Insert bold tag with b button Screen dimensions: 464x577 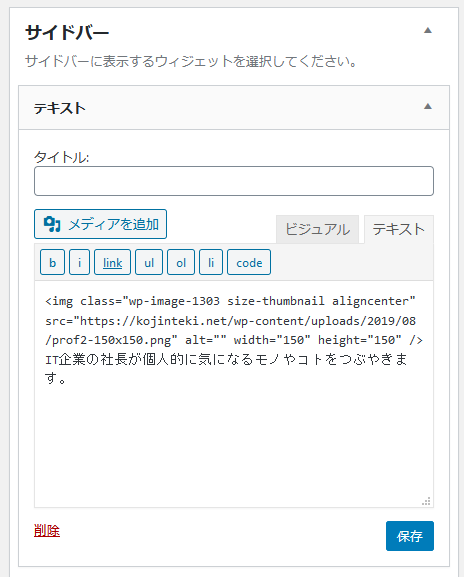pyautogui.click(x=52, y=262)
